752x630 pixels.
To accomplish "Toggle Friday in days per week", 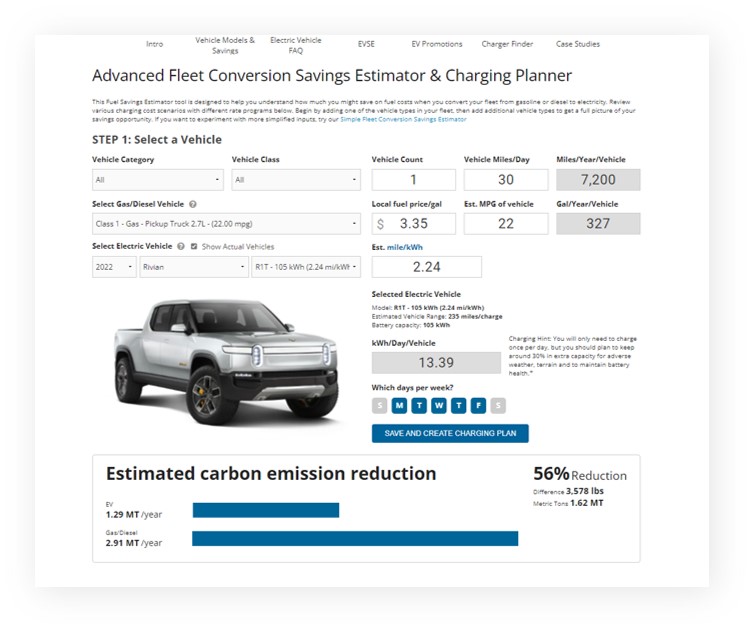I will (479, 405).
